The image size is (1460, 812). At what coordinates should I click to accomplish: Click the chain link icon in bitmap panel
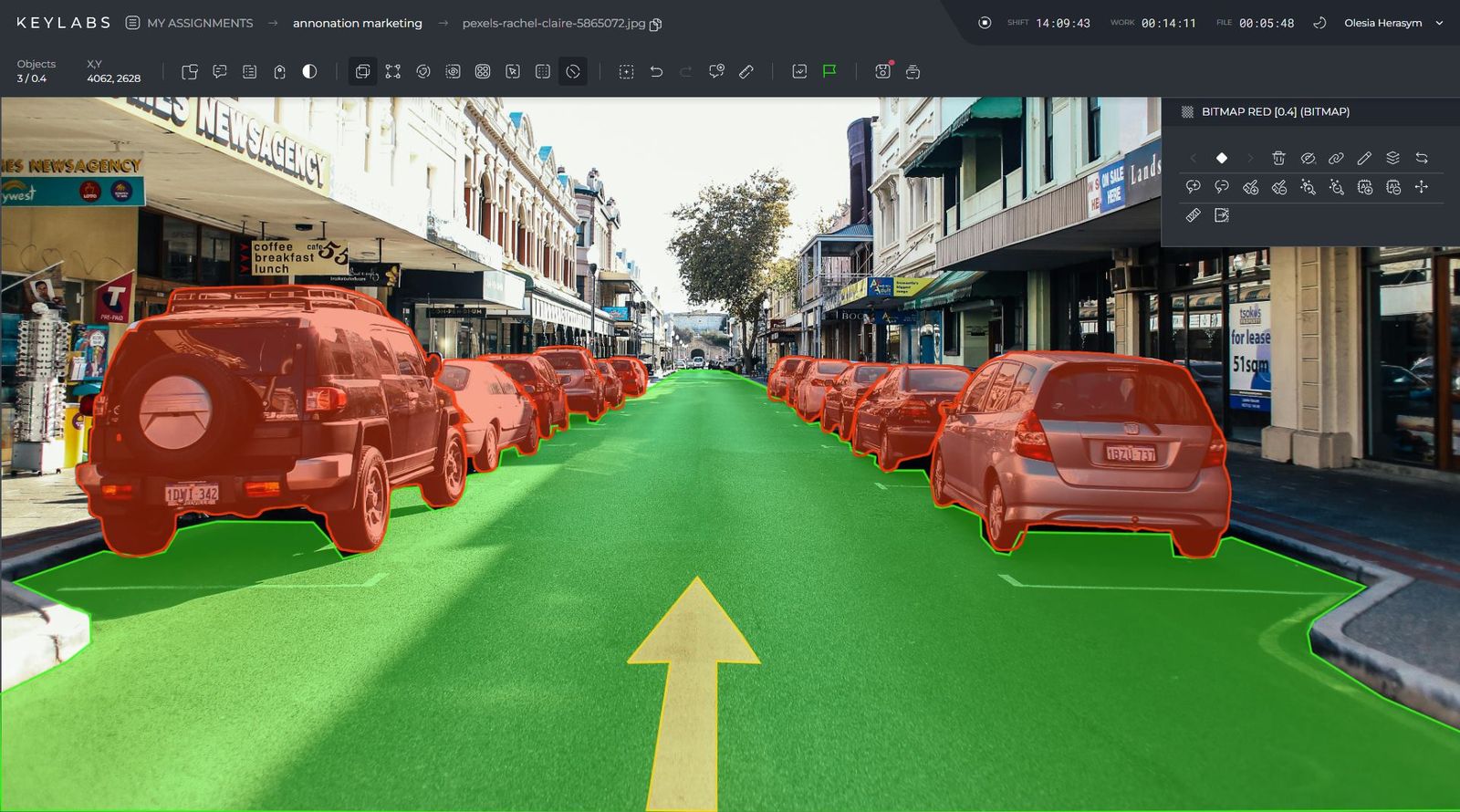click(1336, 158)
